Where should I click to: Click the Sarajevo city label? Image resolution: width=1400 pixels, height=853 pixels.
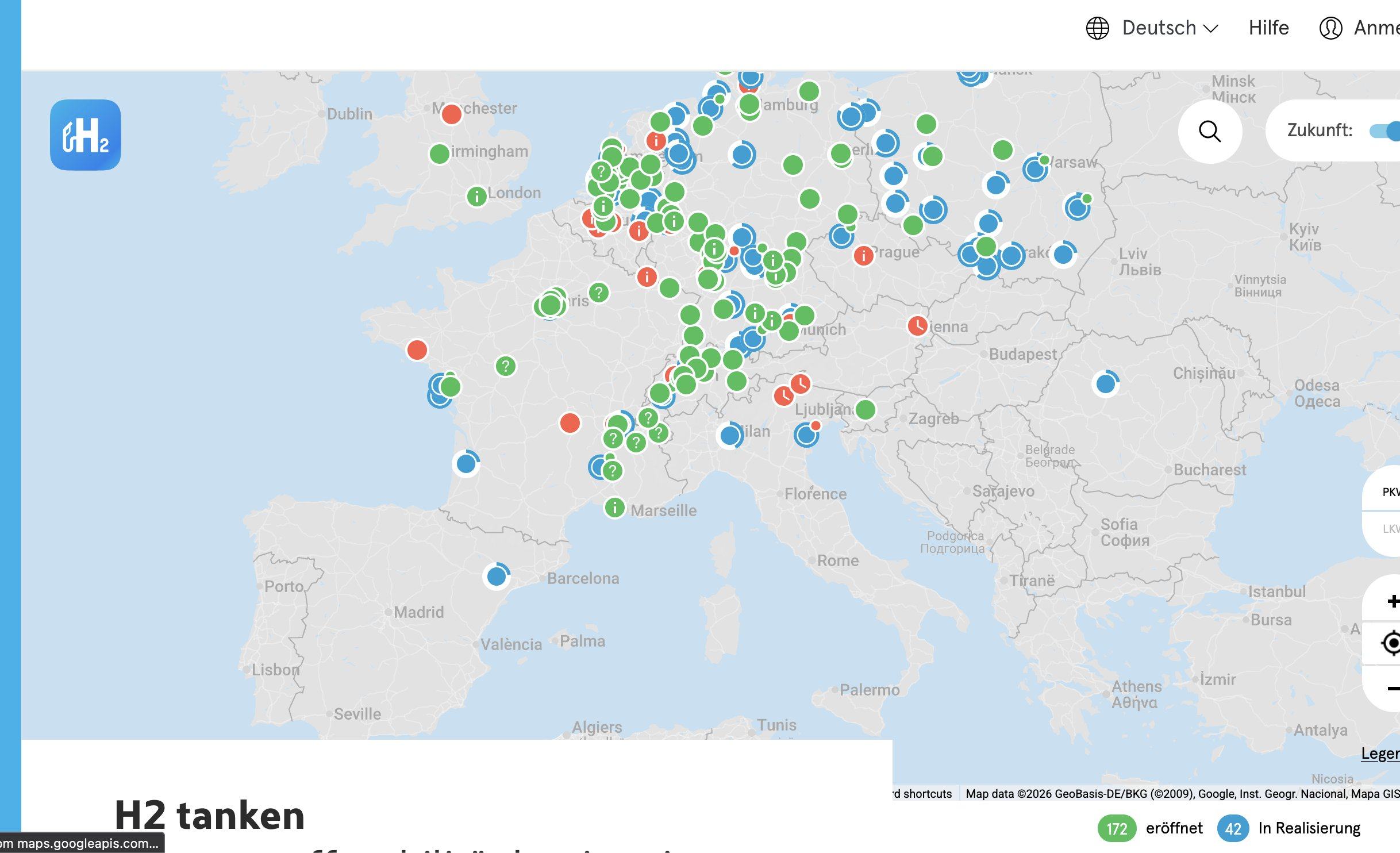point(1003,491)
